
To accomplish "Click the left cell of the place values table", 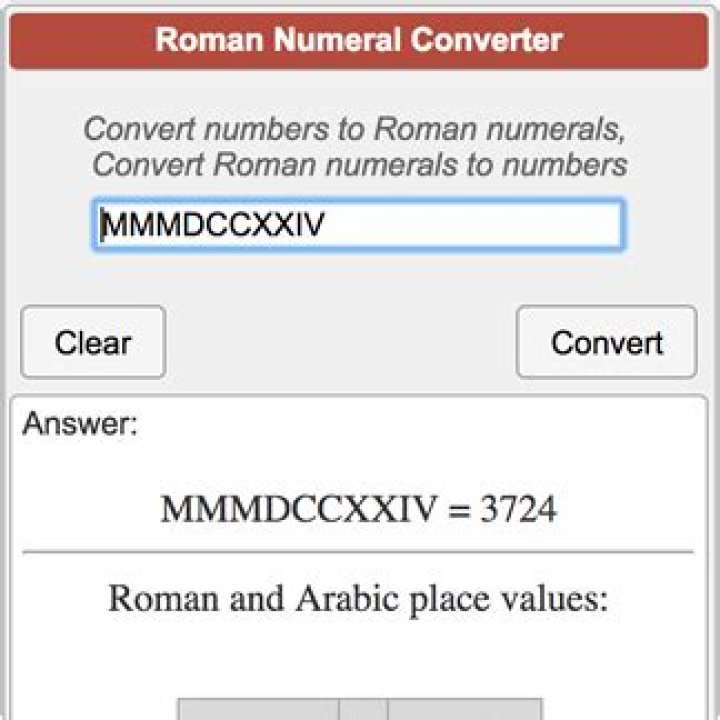I will (x=259, y=709).
